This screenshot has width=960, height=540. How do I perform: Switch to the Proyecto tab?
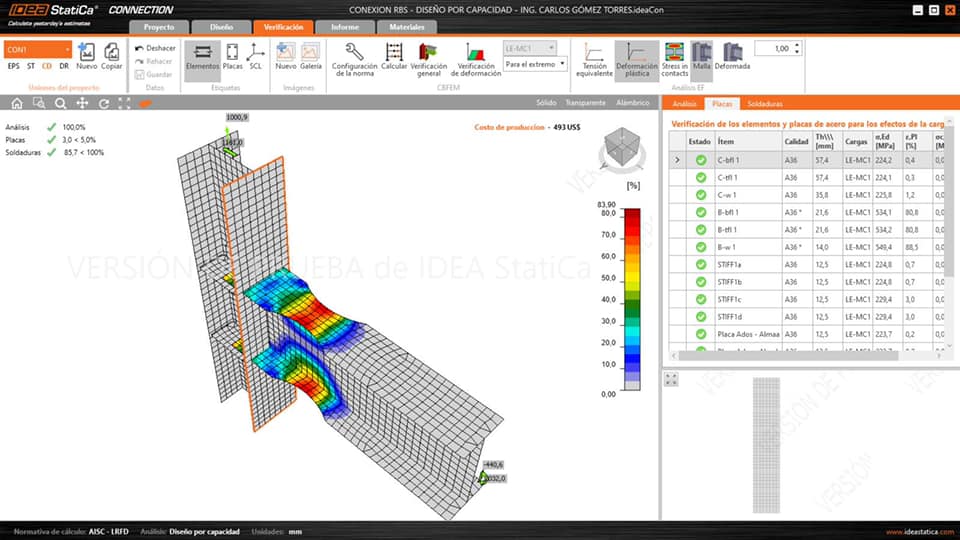click(159, 27)
